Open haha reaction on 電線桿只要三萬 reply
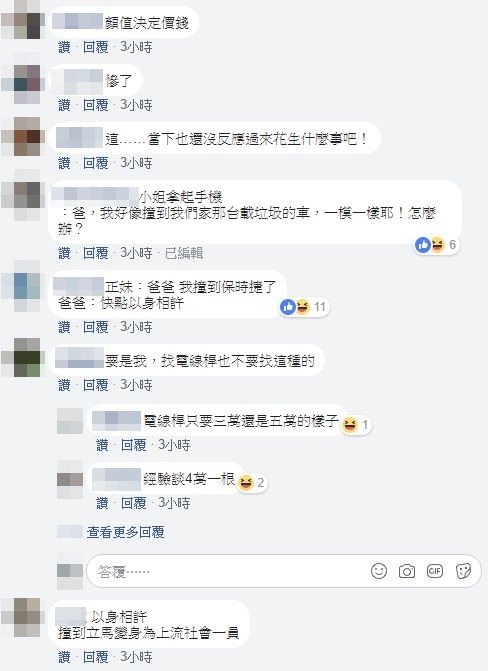Screen dimensions: 488x671 coord(356,425)
